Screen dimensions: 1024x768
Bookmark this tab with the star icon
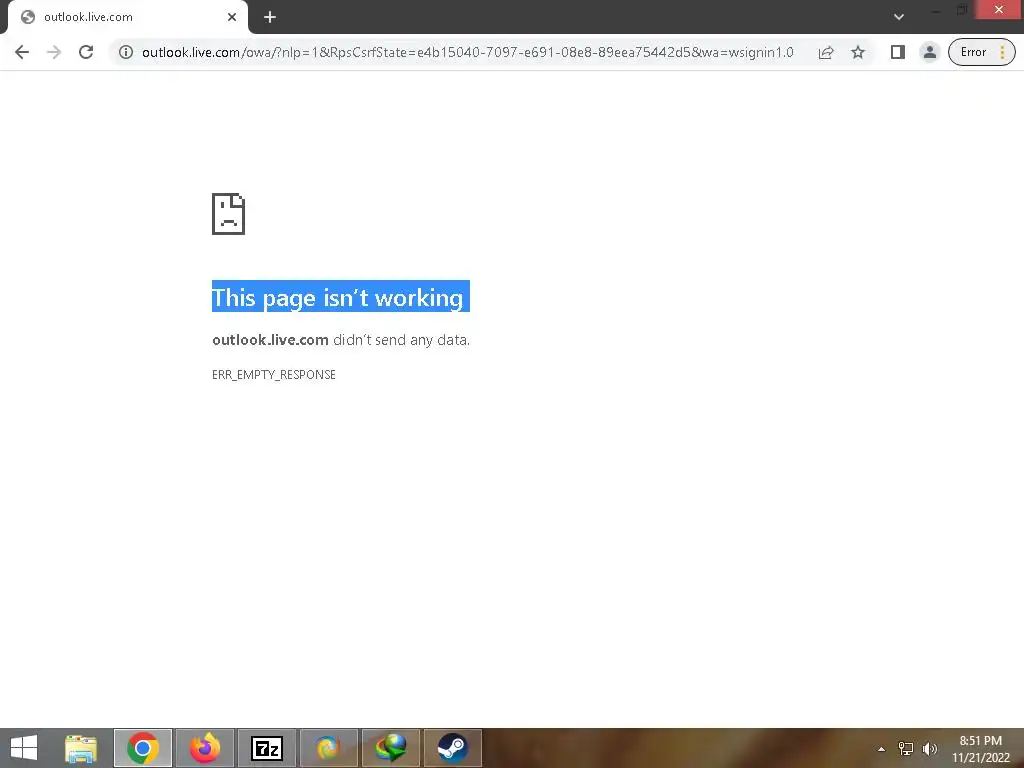(x=857, y=52)
